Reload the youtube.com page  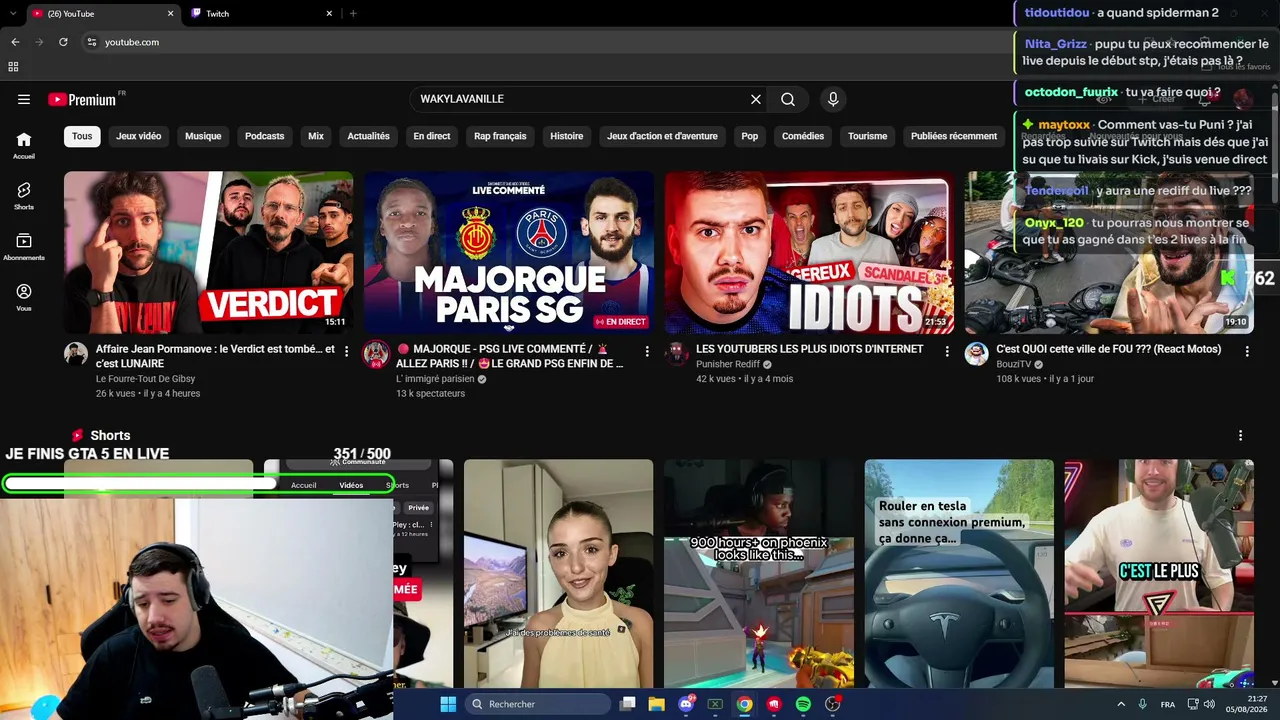(63, 42)
